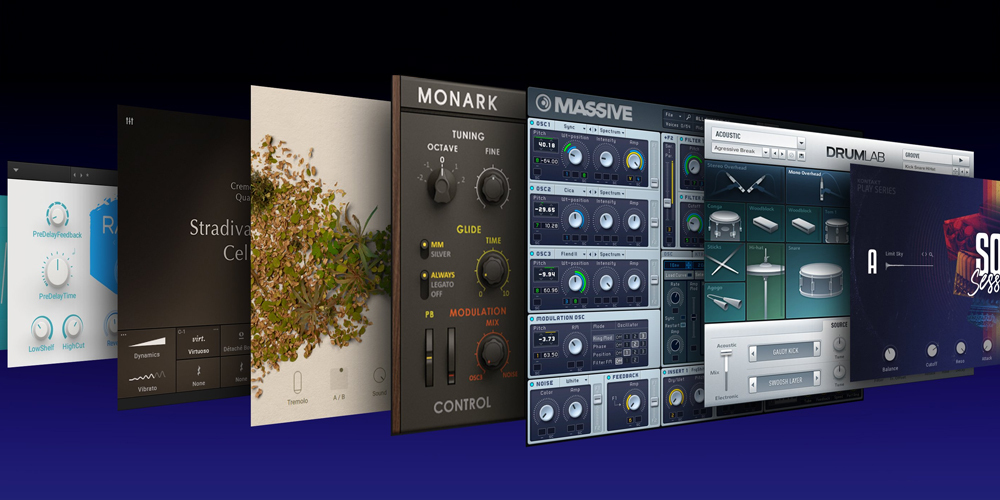This screenshot has width=1000, height=500.
Task: Click the Cutoff knob in Play Series
Action: 932,349
